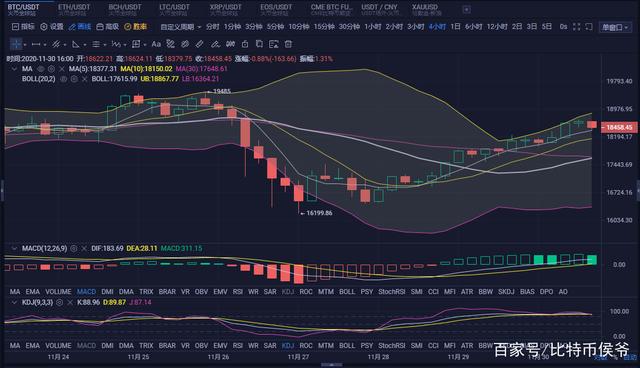The width and height of the screenshot is (640, 368).
Task: Select the wave pattern drawing tool
Action: (116, 44)
